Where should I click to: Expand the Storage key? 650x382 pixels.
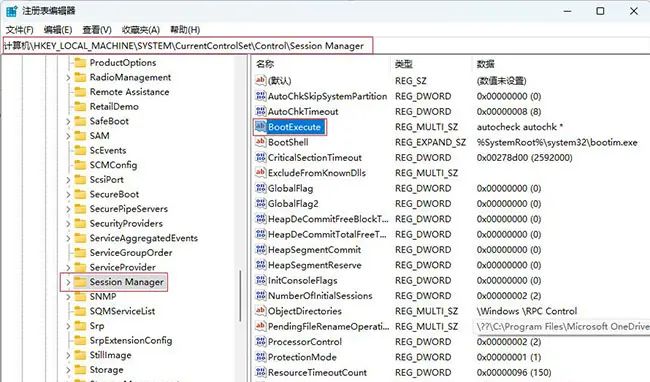tap(68, 370)
